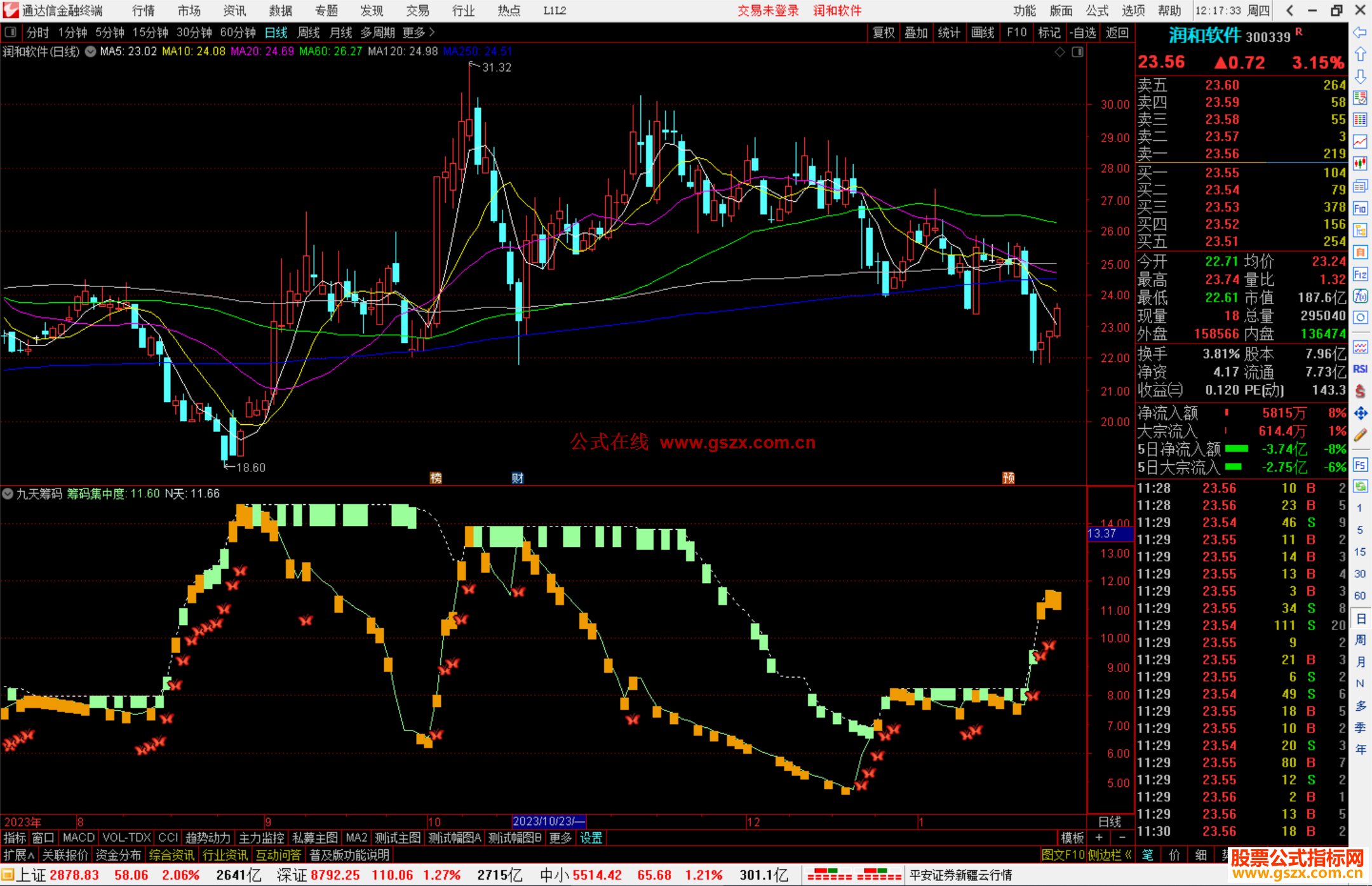Open the 模板 template dropdown

pyautogui.click(x=1072, y=838)
